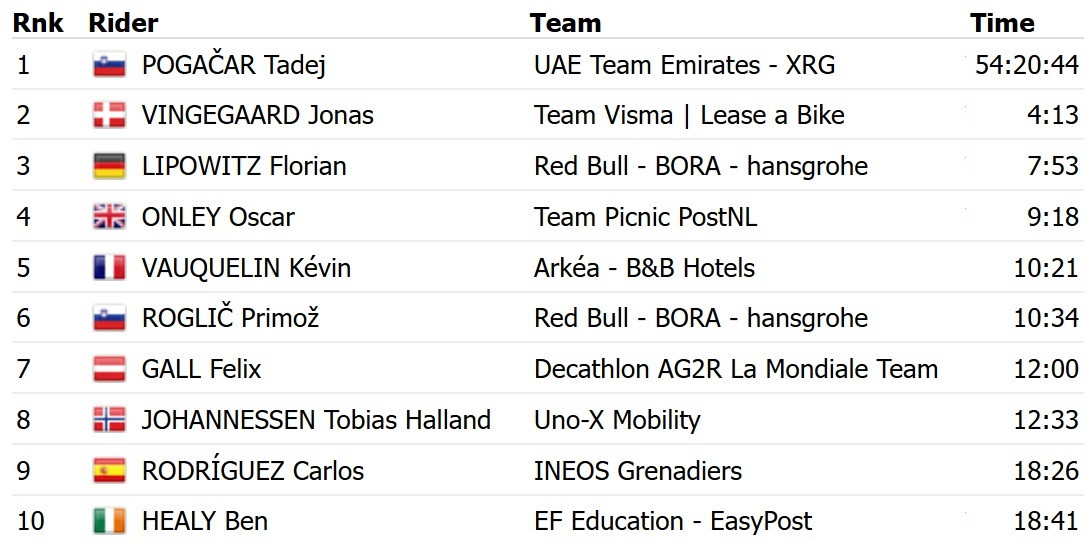The image size is (1089, 543).
Task: Click the Irish flag next to Healy
Action: (109, 521)
